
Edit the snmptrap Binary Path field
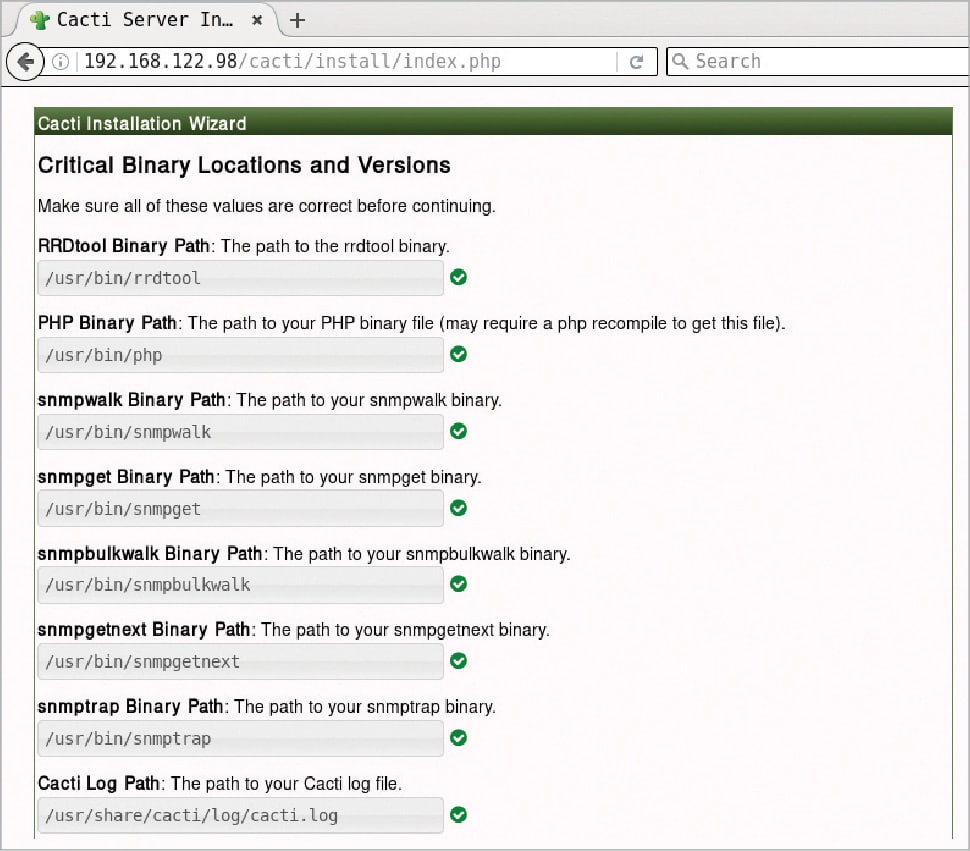(x=240, y=739)
